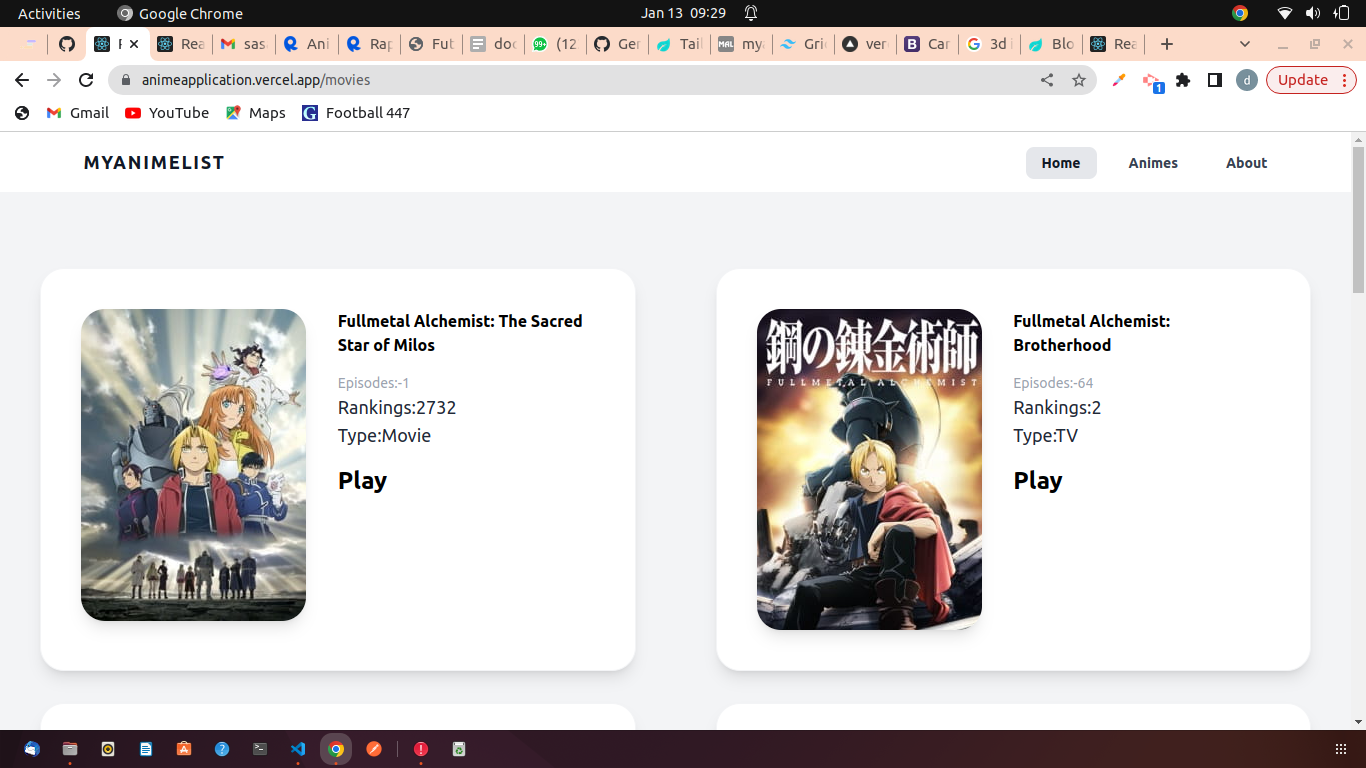Switch to the Animes page
Image resolution: width=1366 pixels, height=768 pixels.
coord(1153,162)
